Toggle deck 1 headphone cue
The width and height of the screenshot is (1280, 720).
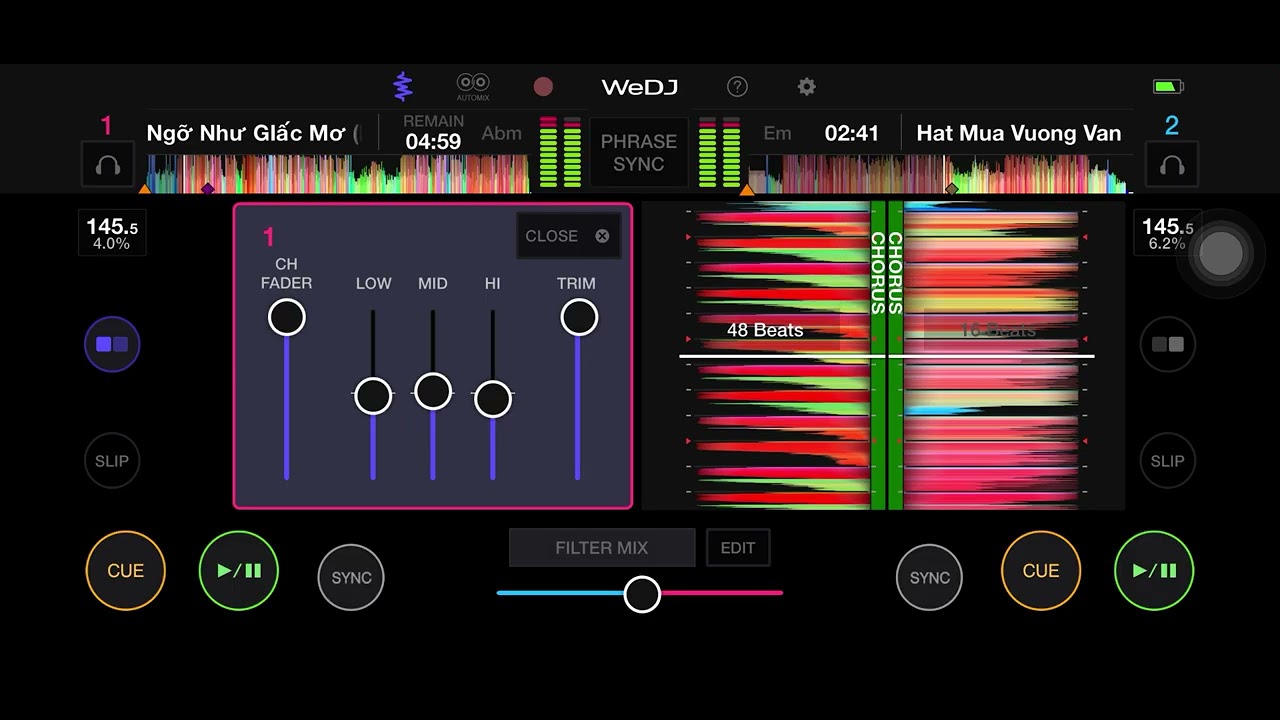108,166
